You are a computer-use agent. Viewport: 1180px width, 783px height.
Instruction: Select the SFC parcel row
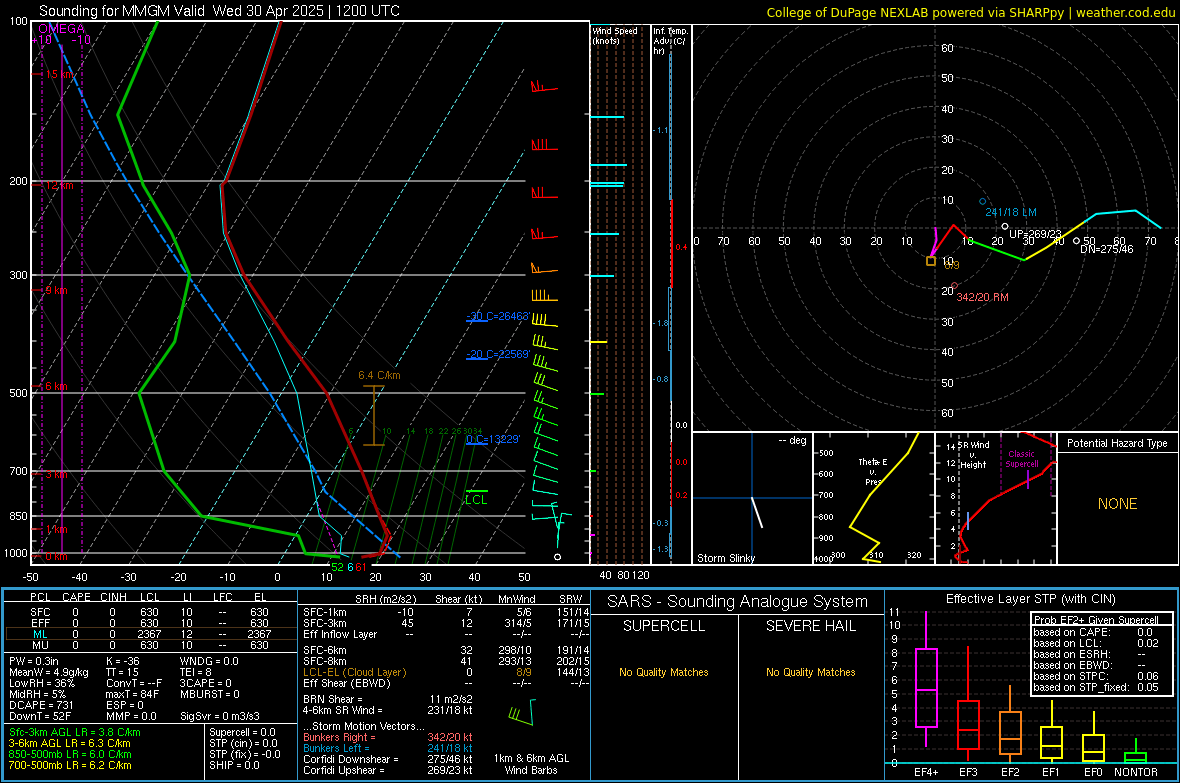[x=150, y=612]
